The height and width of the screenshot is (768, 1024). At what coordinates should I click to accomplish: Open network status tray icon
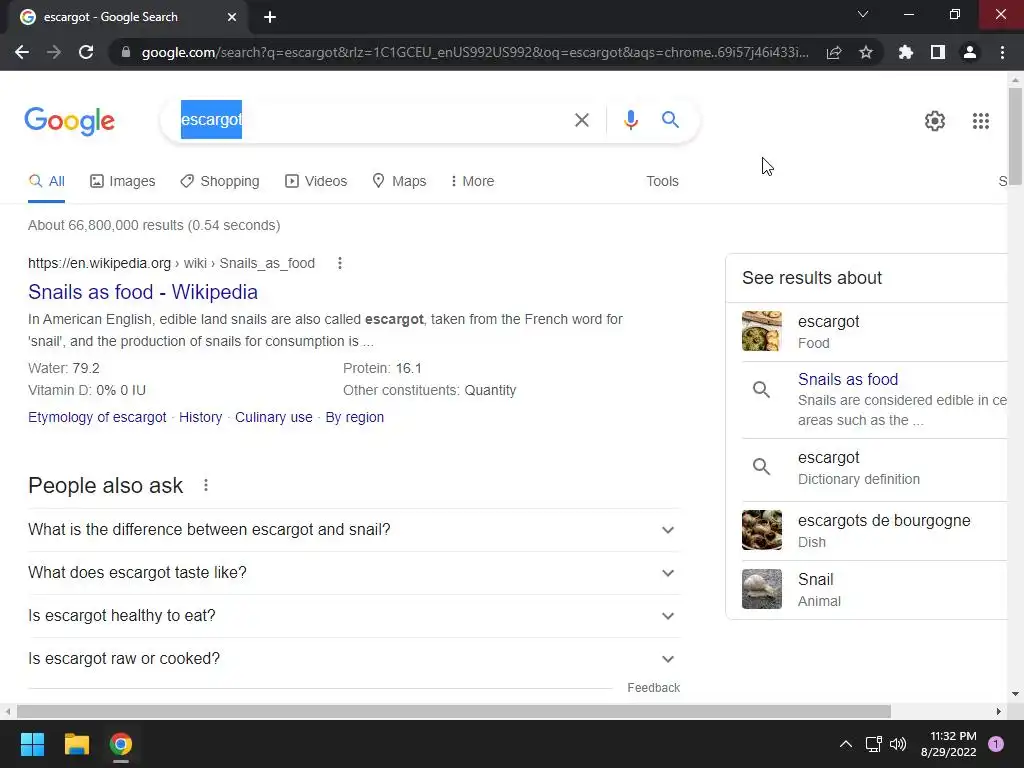tap(873, 744)
